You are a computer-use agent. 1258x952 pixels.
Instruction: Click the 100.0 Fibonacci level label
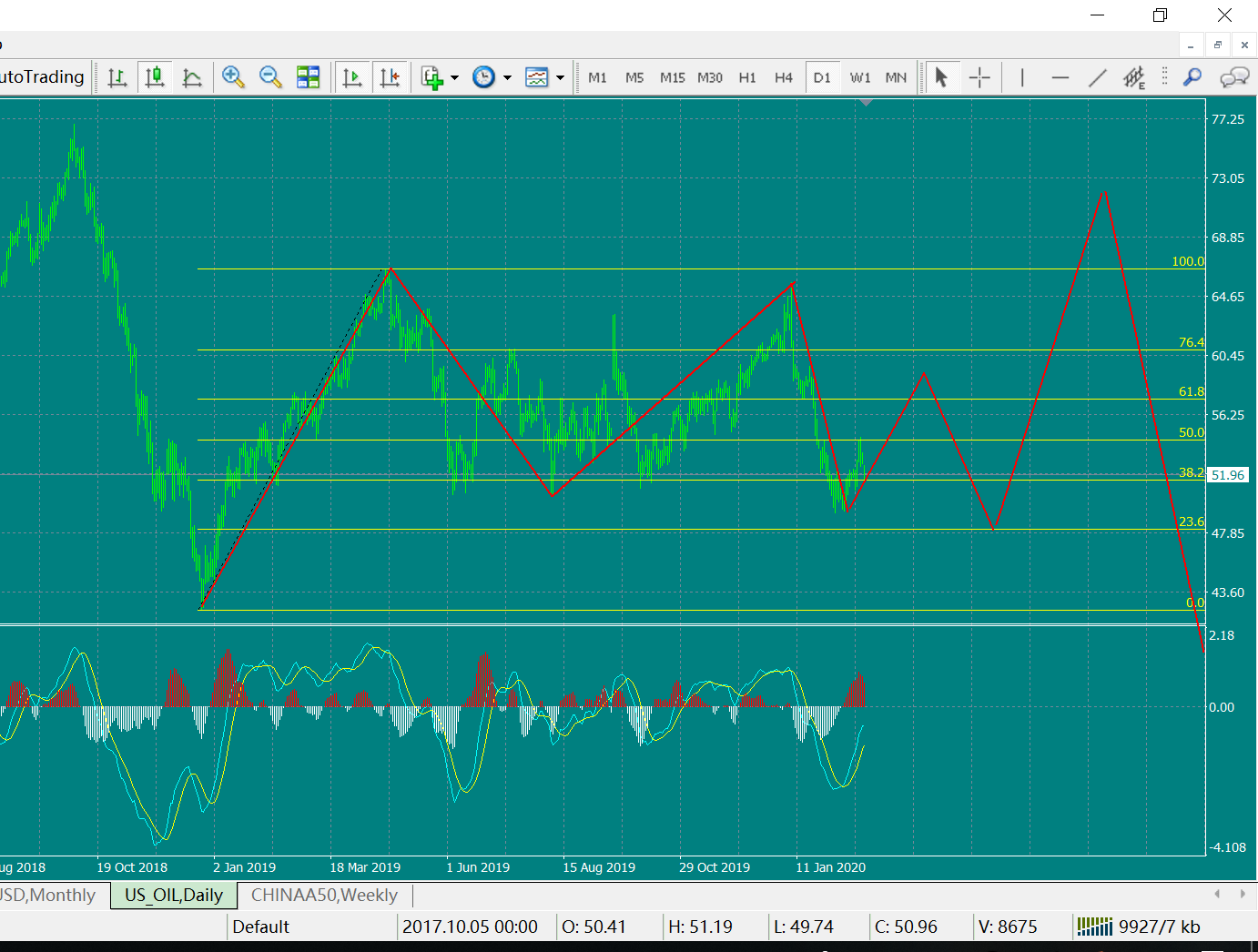(x=1187, y=261)
